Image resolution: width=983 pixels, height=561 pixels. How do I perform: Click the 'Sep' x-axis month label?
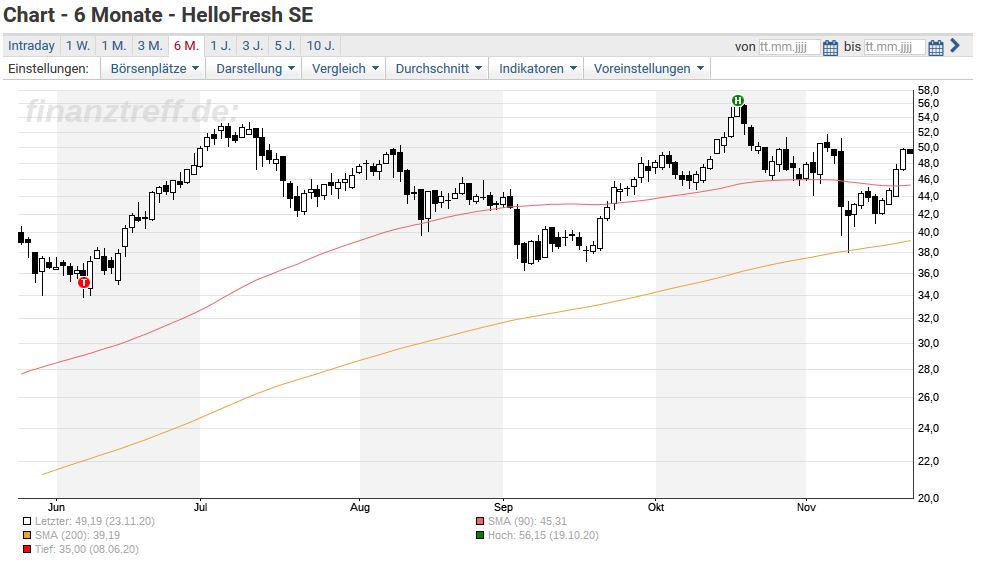click(x=503, y=507)
